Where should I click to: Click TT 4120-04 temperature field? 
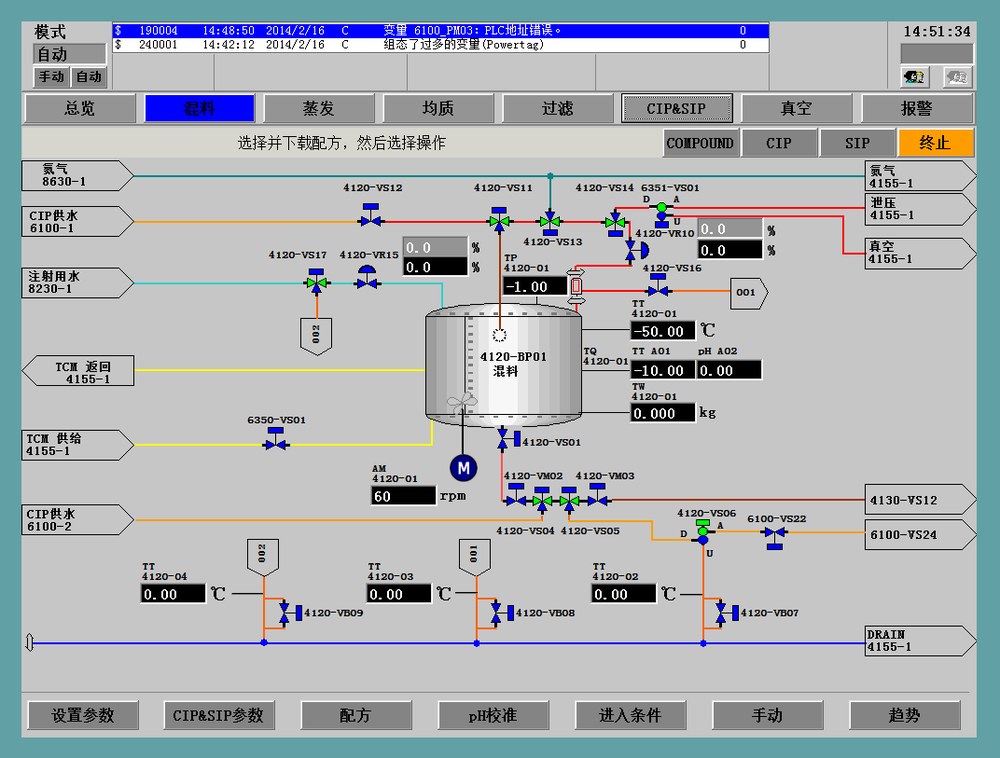(173, 594)
